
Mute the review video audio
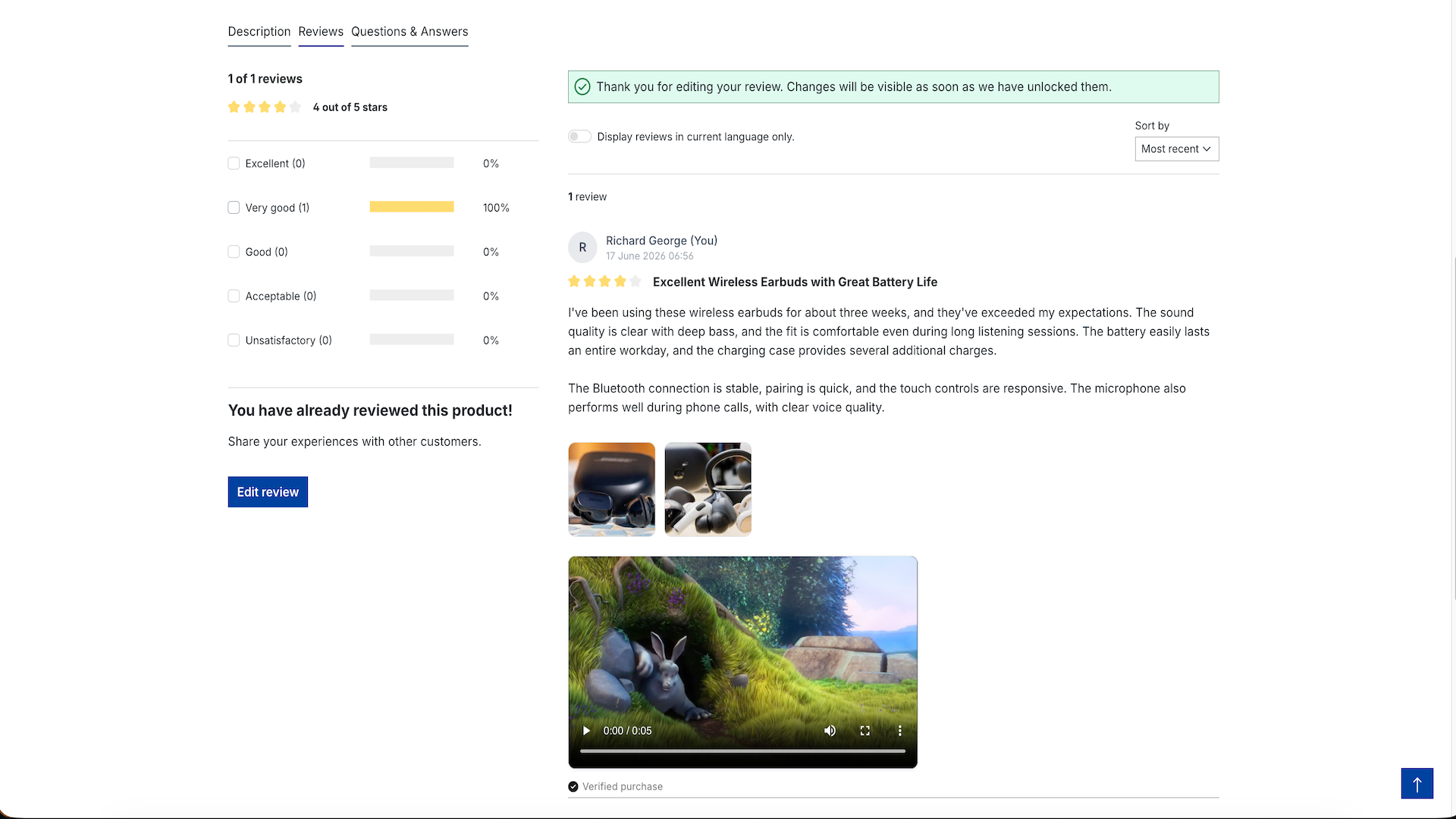coord(830,731)
